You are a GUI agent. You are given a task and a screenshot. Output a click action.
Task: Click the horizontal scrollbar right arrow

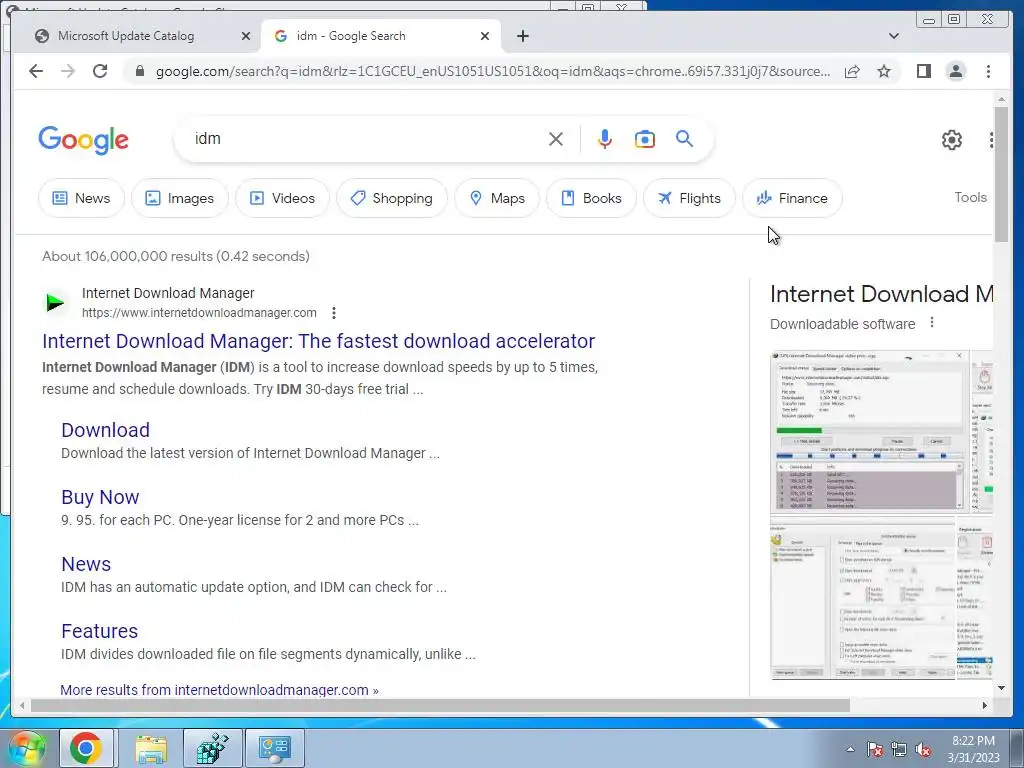point(985,705)
